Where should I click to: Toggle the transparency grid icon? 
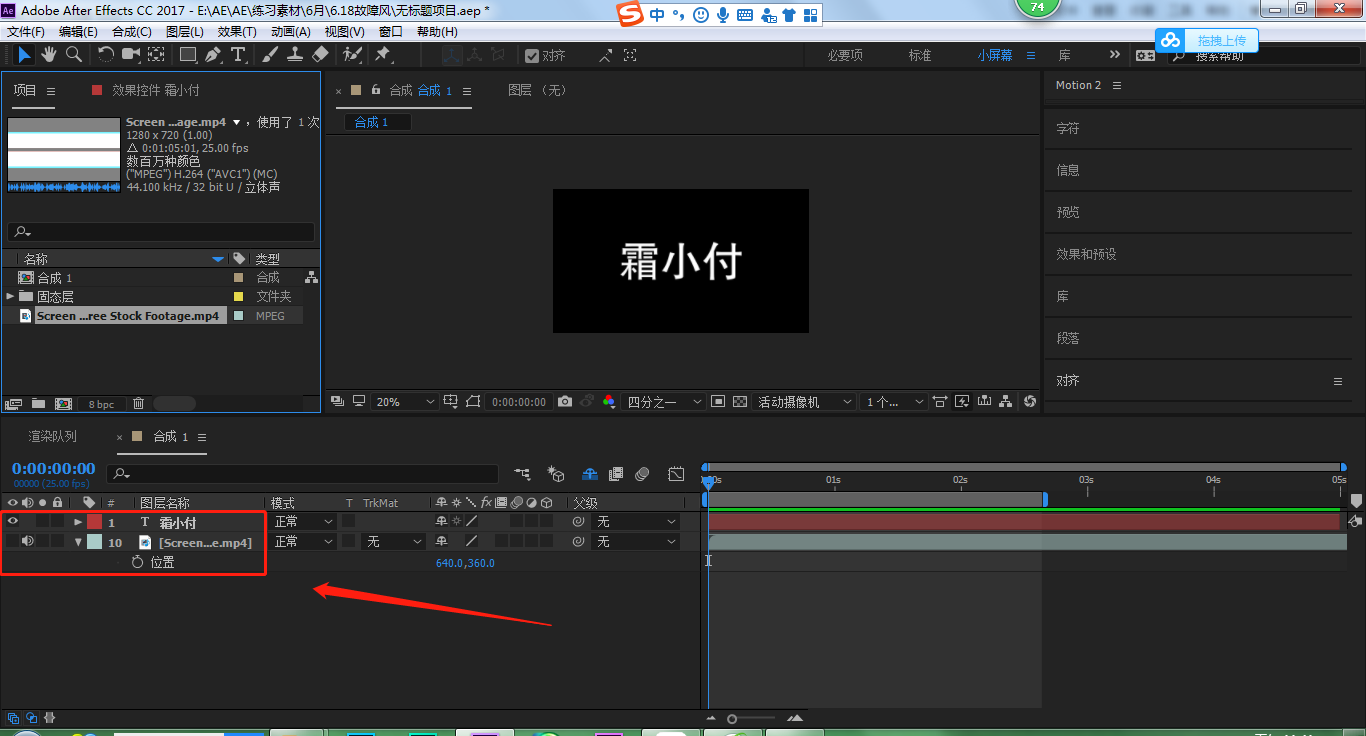coord(740,402)
